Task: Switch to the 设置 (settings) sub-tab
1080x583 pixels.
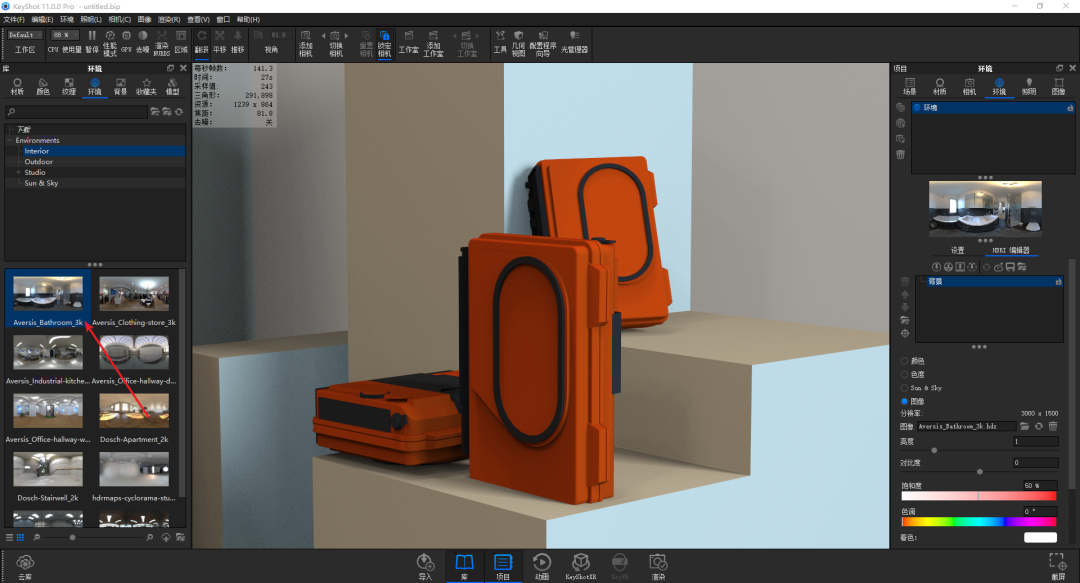Action: tap(957, 250)
